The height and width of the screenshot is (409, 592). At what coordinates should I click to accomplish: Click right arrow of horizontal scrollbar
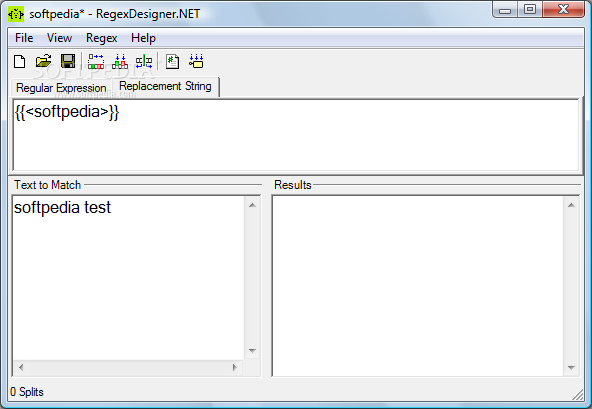(x=235, y=367)
